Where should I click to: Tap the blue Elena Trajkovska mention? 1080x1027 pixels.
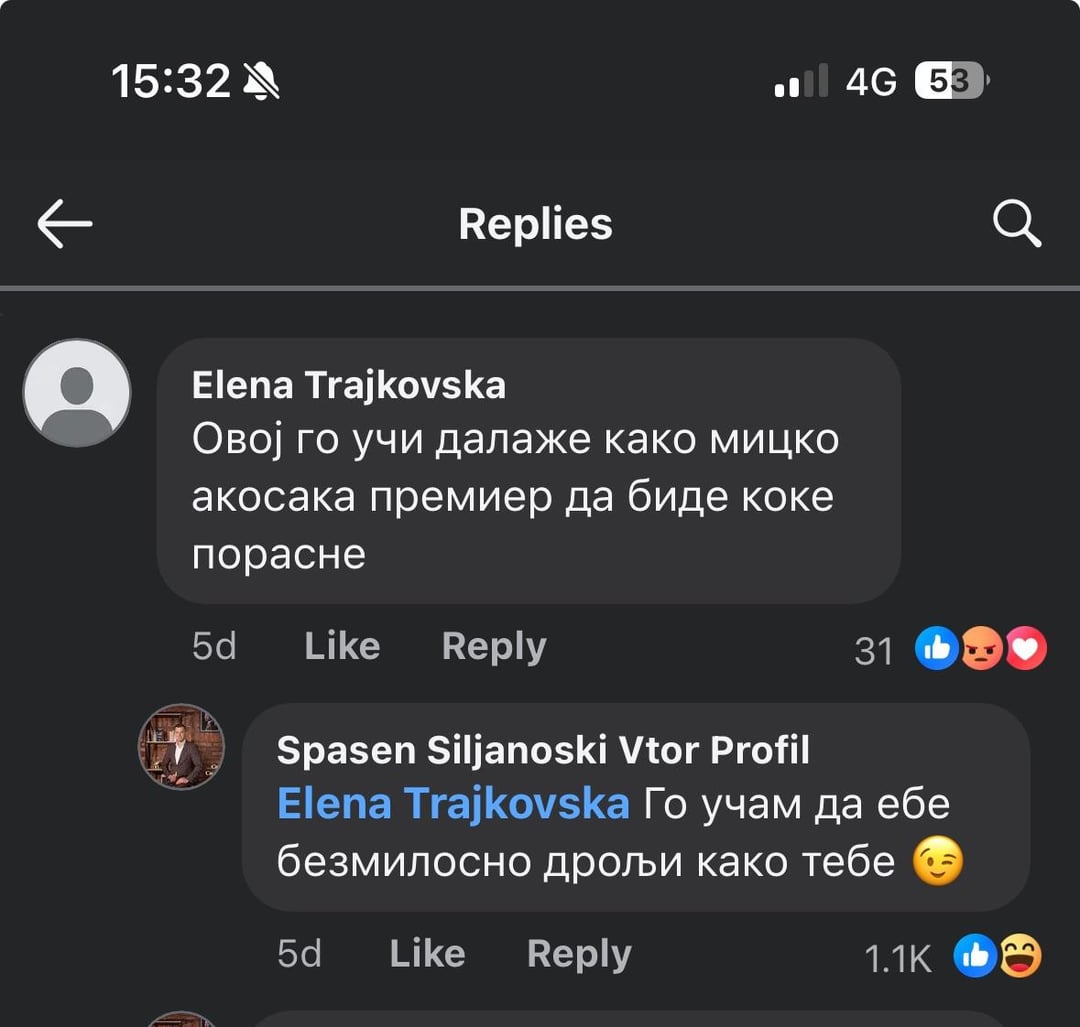coord(453,804)
